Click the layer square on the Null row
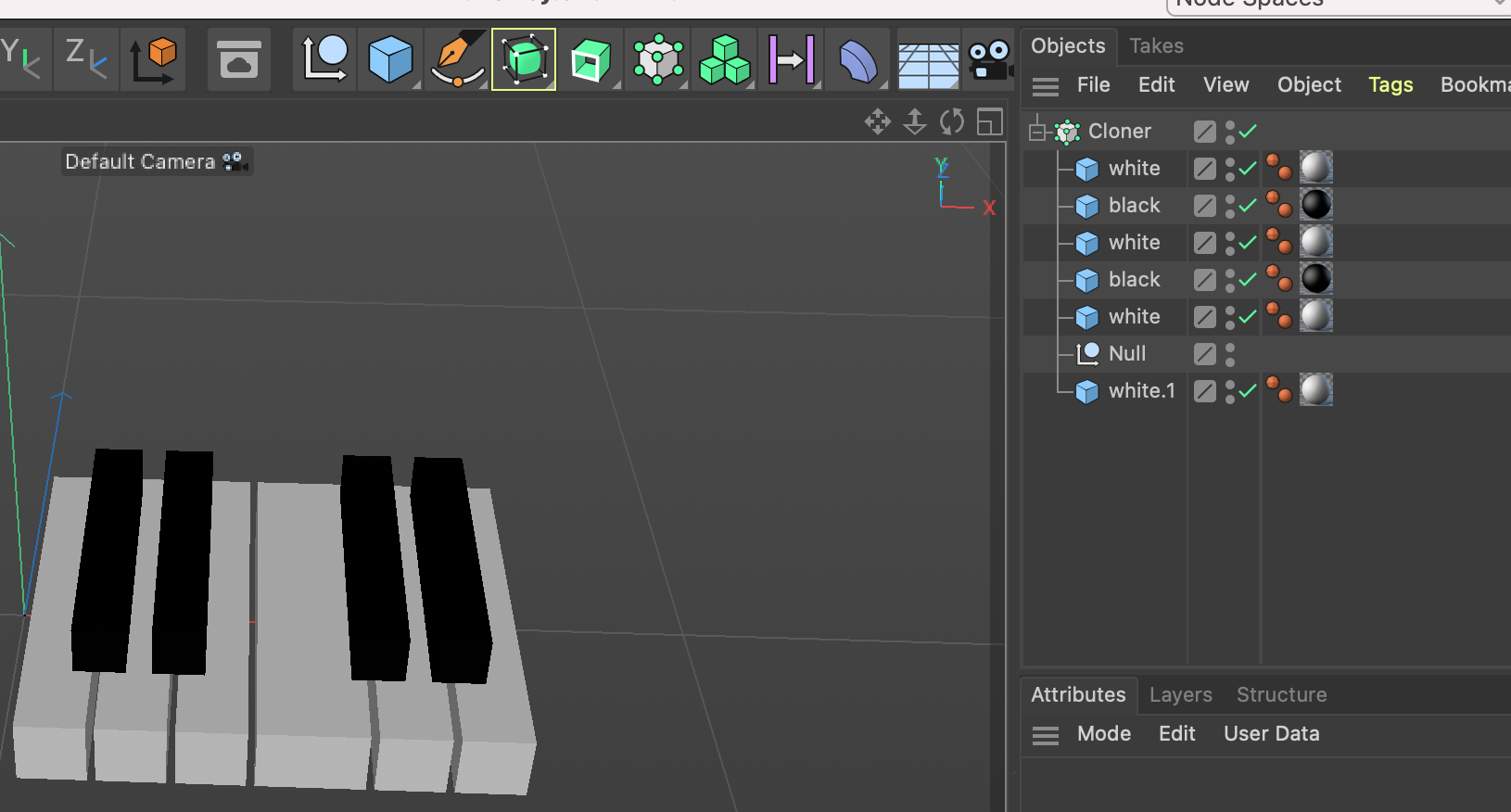The image size is (1511, 812). coord(1205,354)
